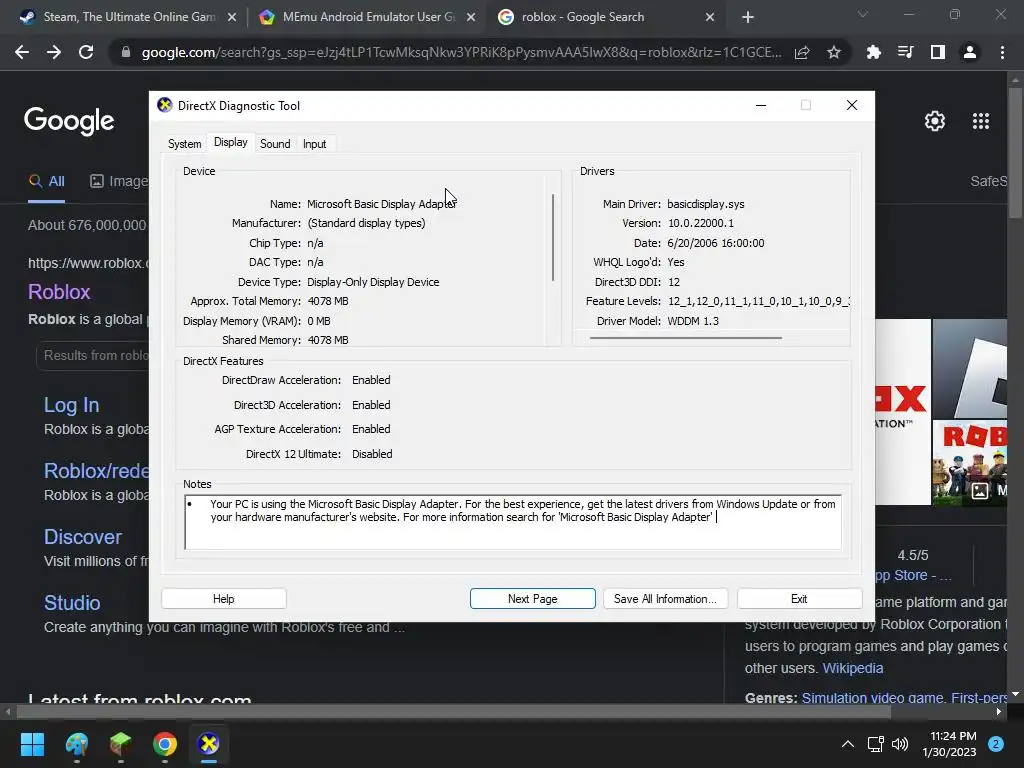Open a new browser tab

(x=748, y=18)
